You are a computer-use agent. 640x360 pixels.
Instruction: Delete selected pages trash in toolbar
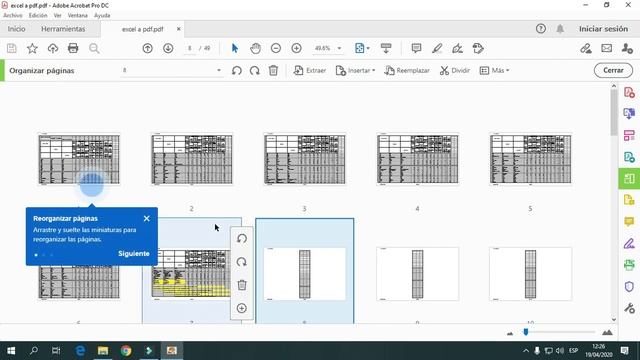(273, 70)
